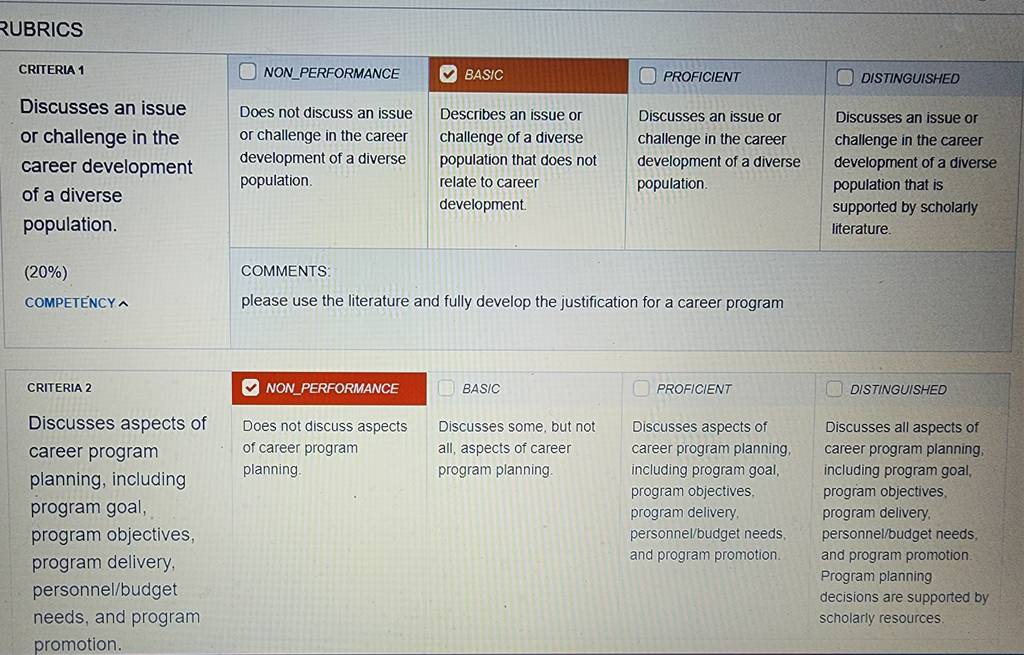This screenshot has width=1024, height=655.
Task: Click the Criteria 1 PROFICIENT description cell
Action: point(724,172)
